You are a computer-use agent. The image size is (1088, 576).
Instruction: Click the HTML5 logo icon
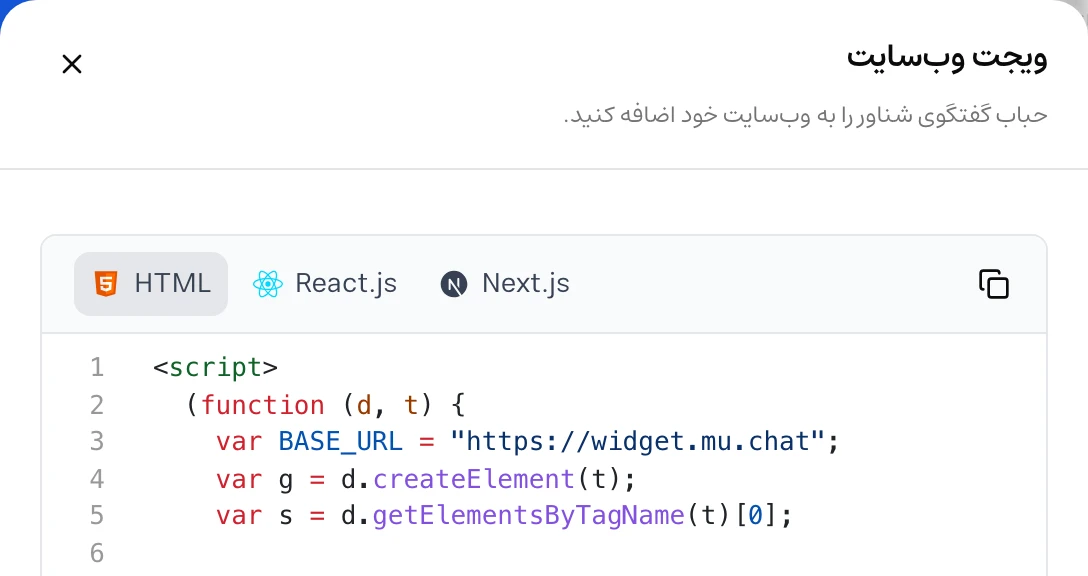click(105, 284)
